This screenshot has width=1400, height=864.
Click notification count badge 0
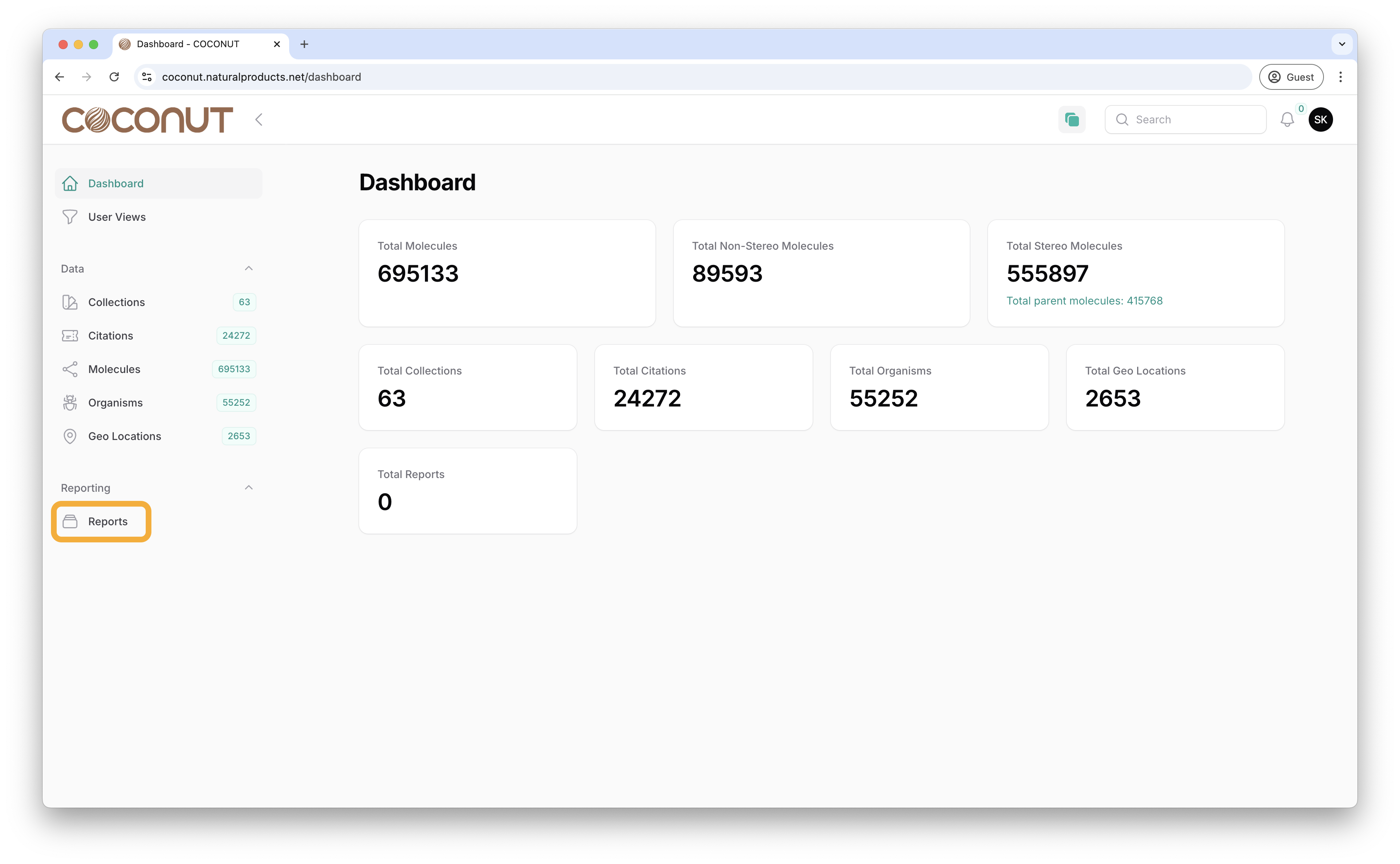point(1301,108)
